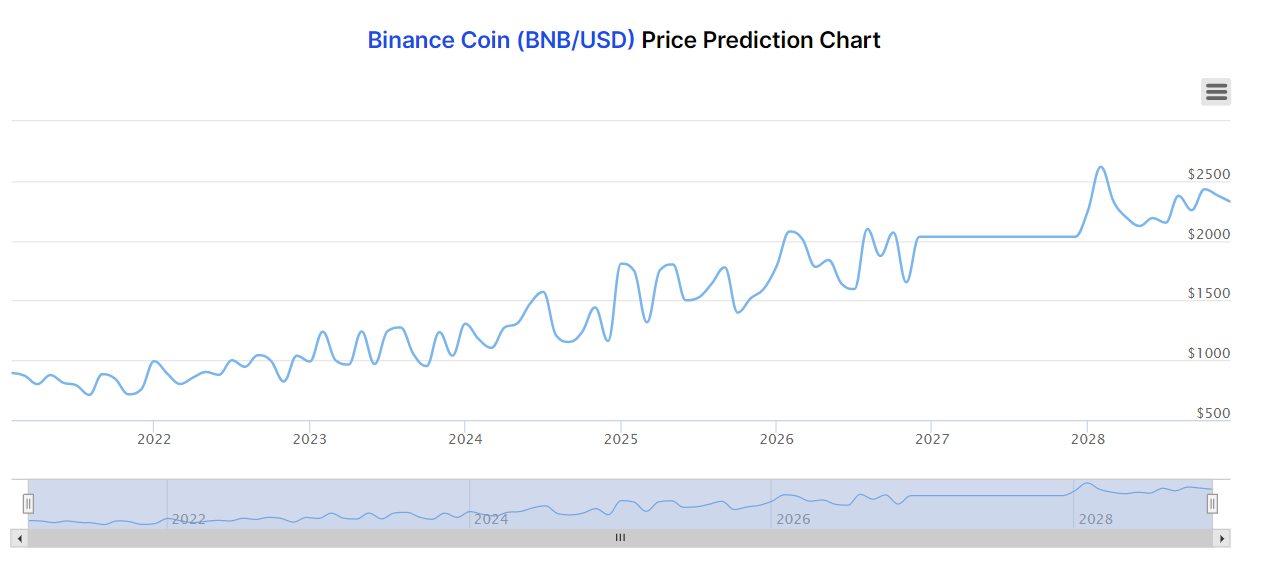Click the $500 y-axis label
The image size is (1264, 564).
(1213, 414)
